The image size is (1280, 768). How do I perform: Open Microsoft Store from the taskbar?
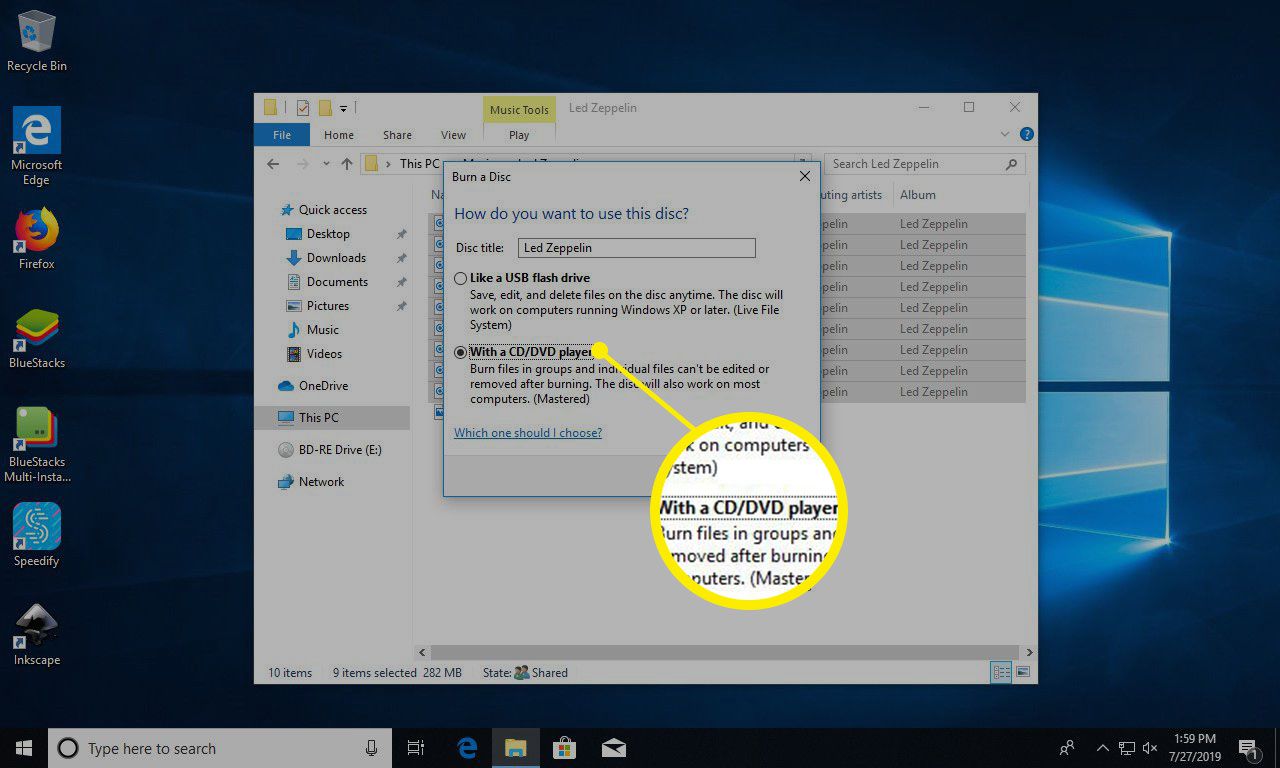[564, 748]
